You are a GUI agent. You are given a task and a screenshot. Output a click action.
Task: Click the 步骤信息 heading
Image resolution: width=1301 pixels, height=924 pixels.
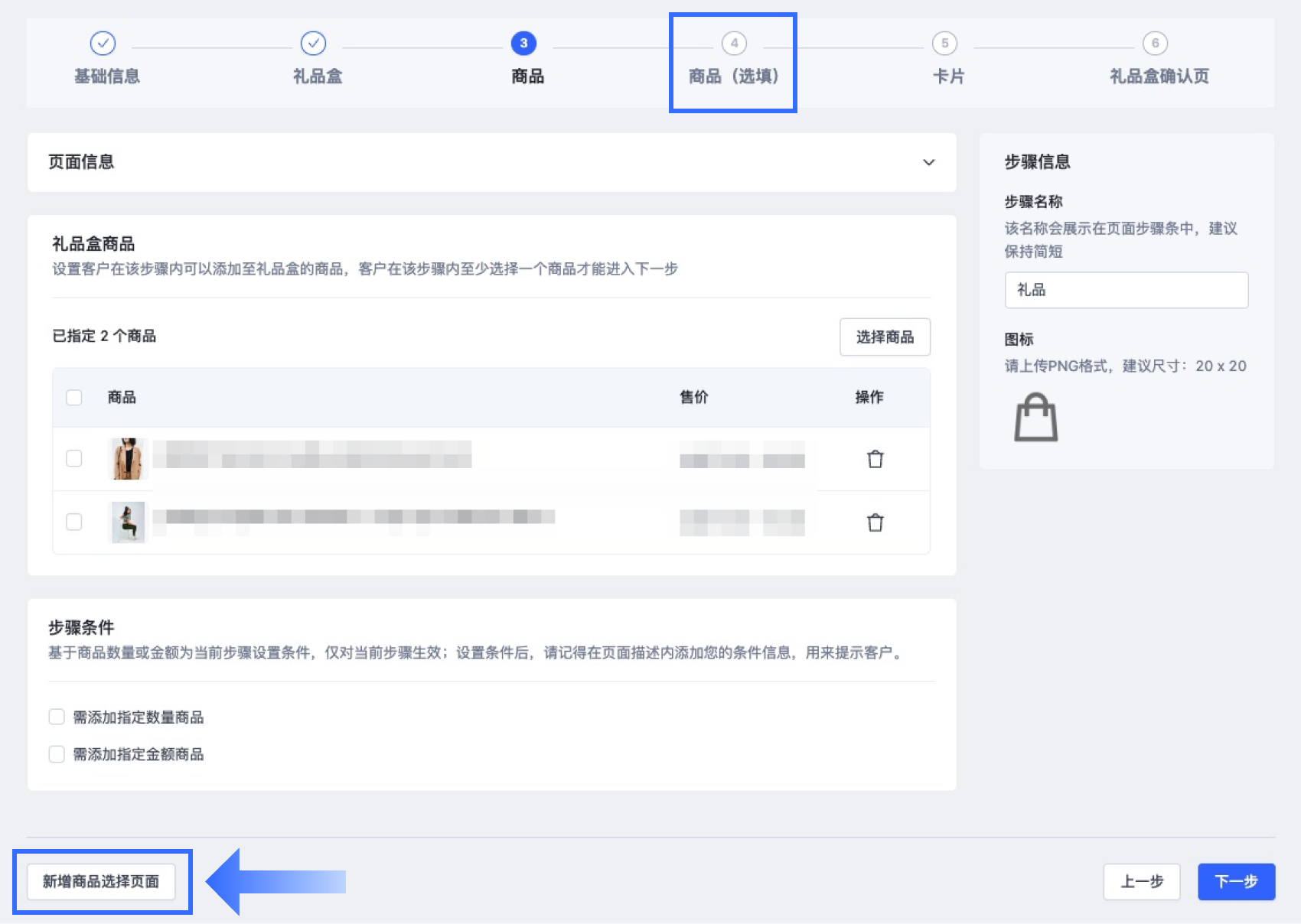(x=1037, y=161)
